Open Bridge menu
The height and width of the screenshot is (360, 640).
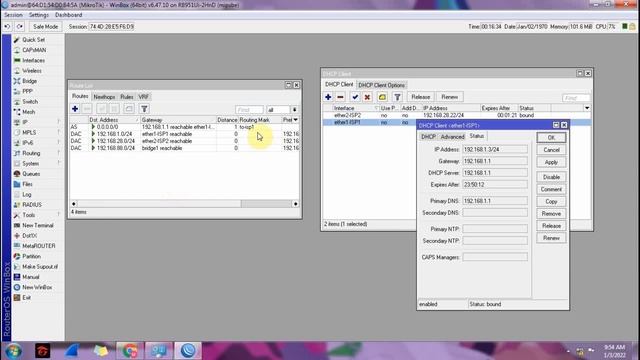[29, 81]
